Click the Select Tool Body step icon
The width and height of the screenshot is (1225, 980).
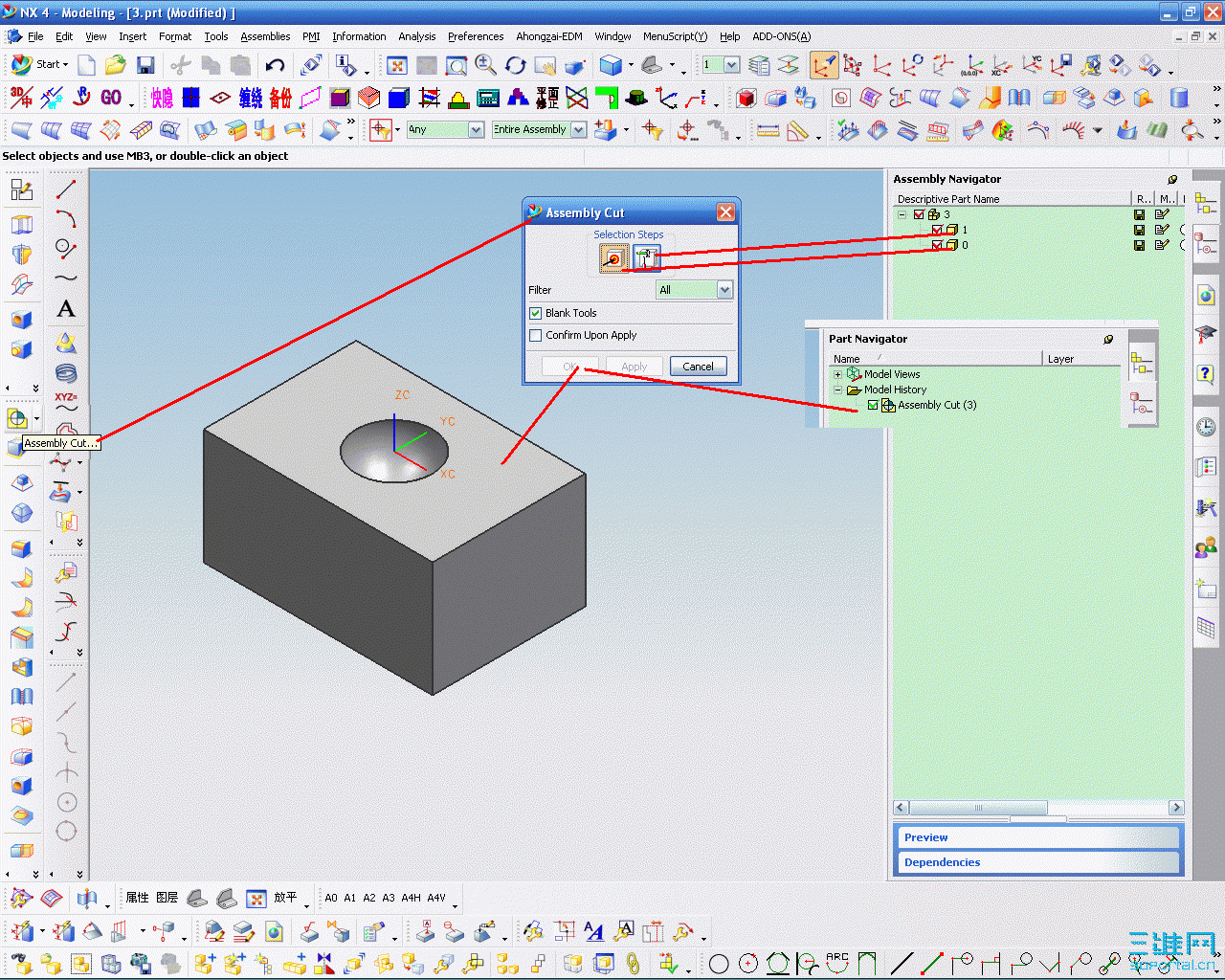[x=646, y=257]
